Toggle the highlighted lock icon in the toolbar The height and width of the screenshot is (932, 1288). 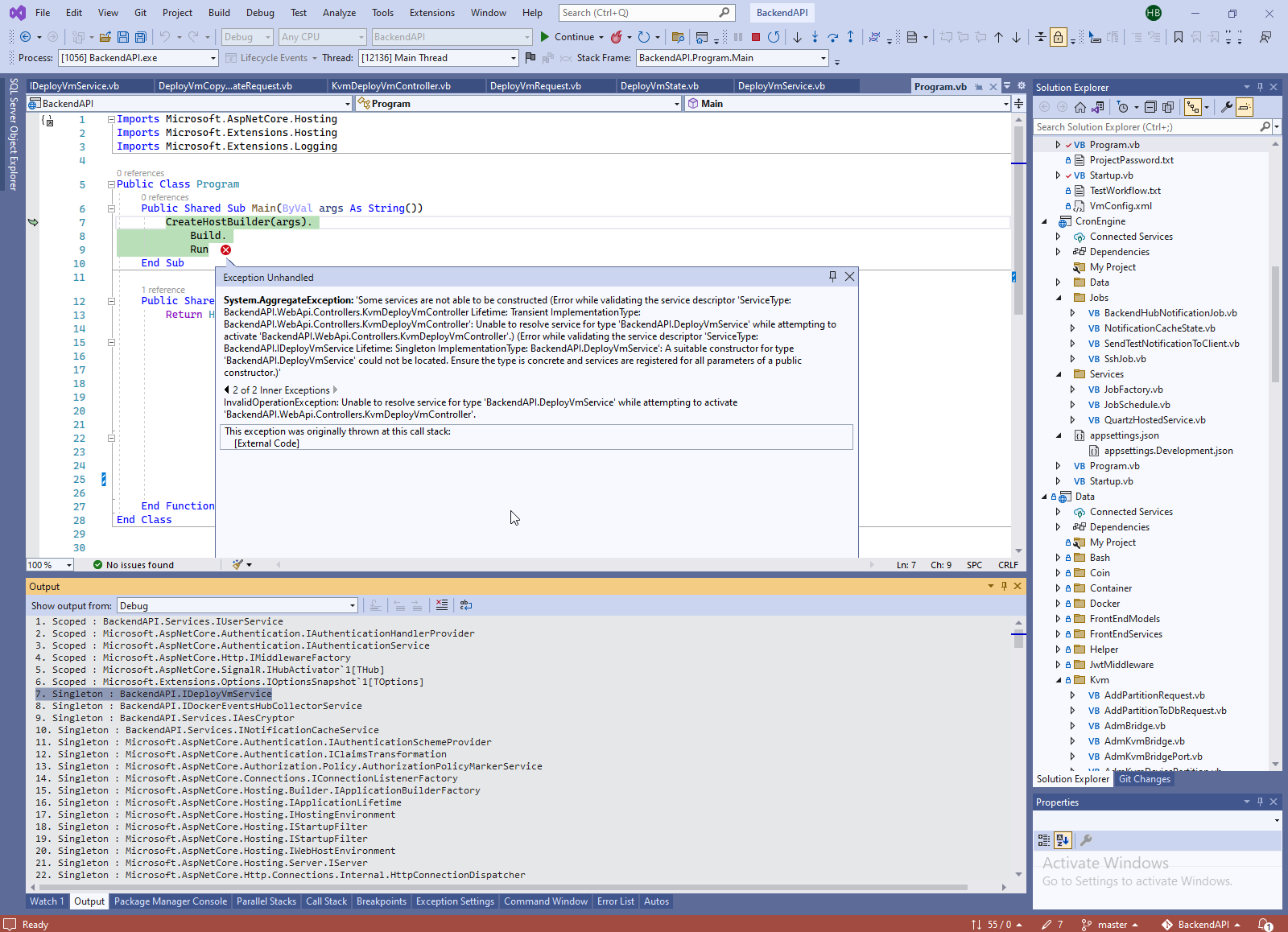click(1059, 37)
